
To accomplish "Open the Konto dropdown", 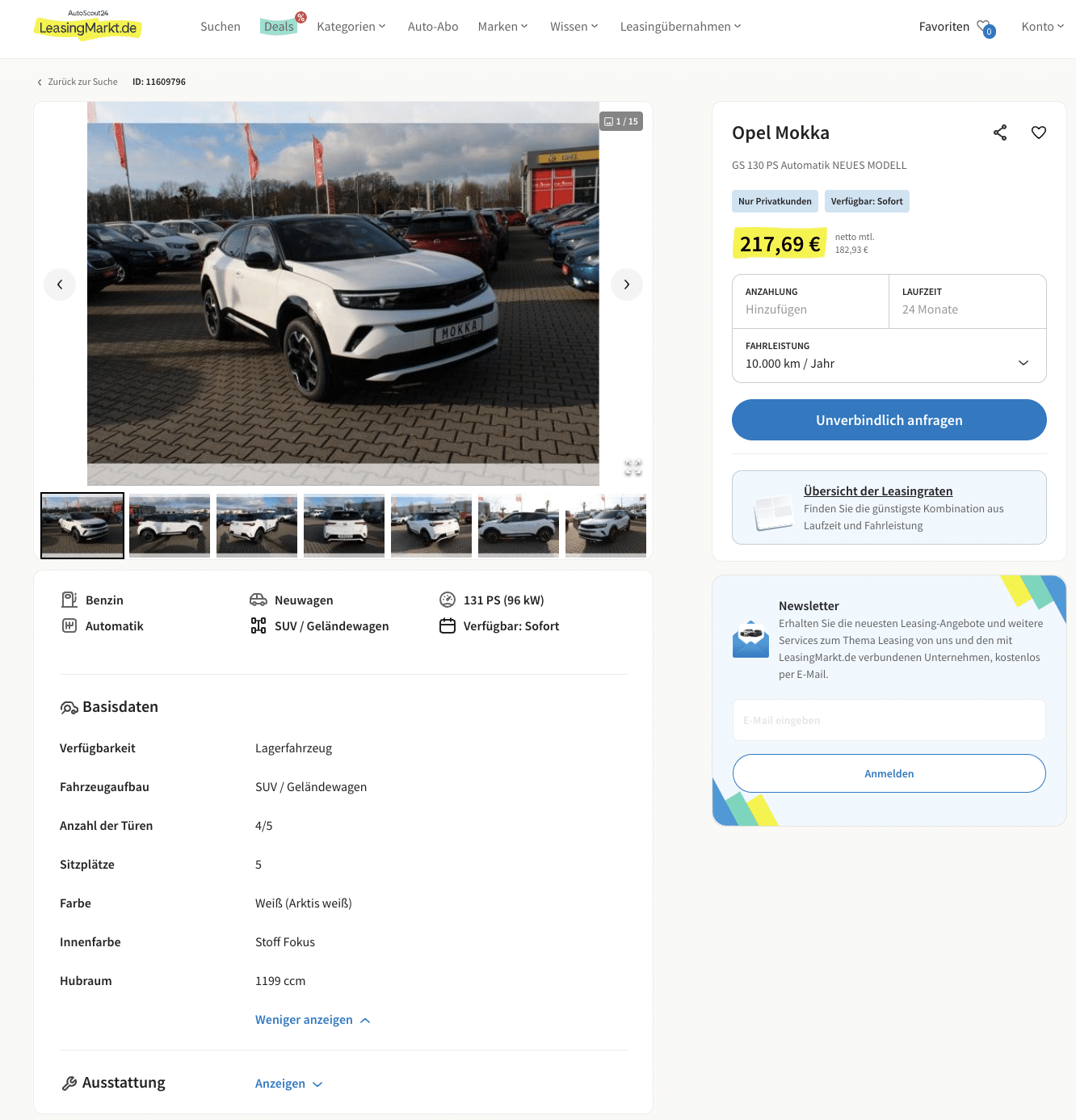I will point(1043,27).
